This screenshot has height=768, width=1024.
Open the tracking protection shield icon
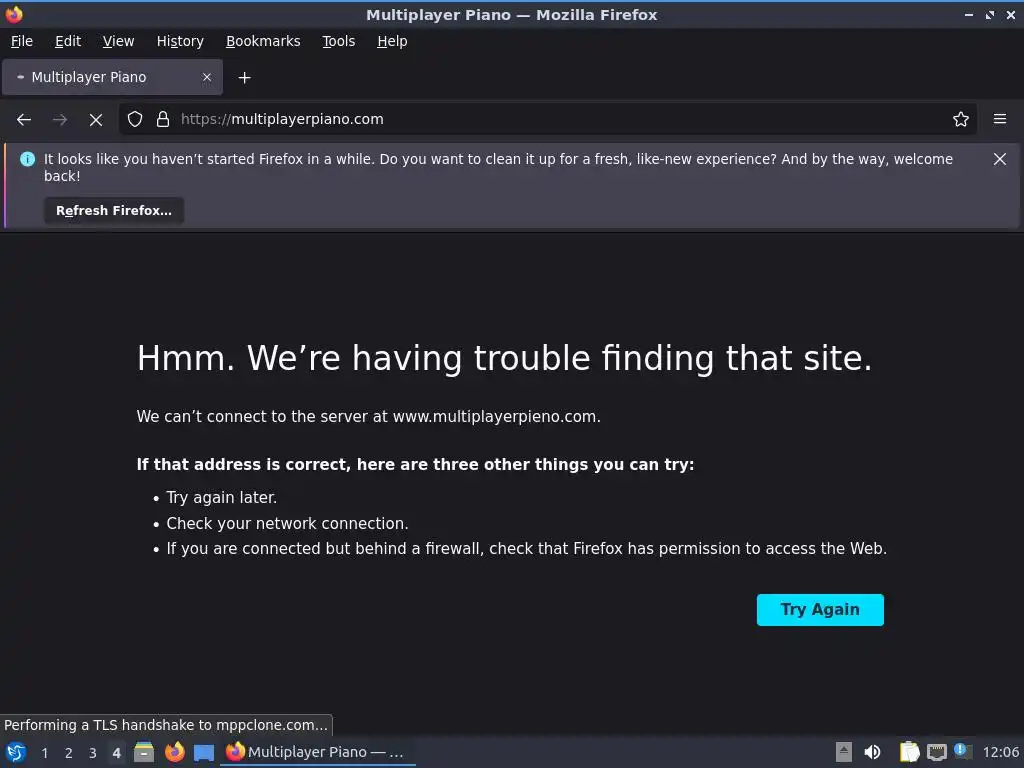click(135, 119)
